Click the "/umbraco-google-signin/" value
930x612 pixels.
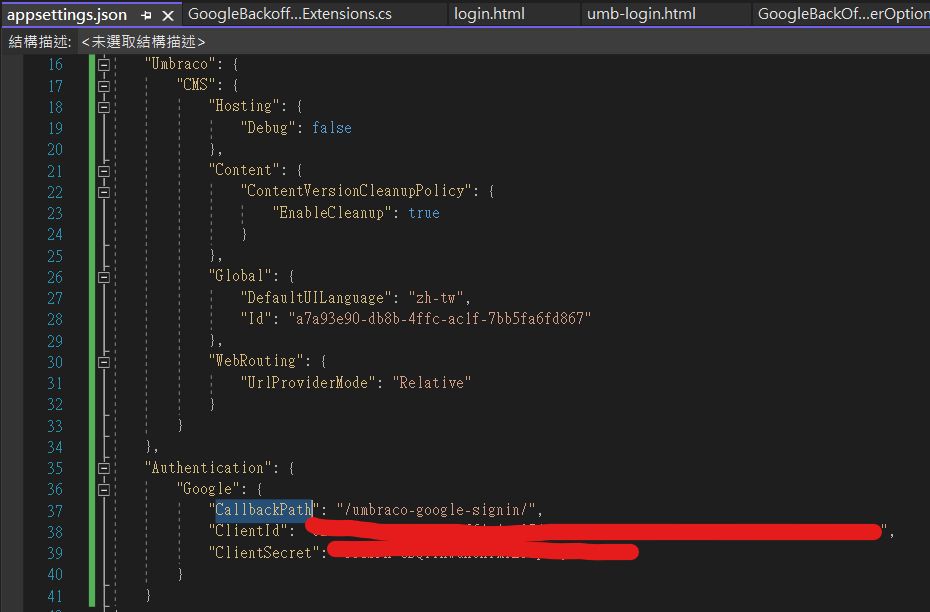click(436, 509)
